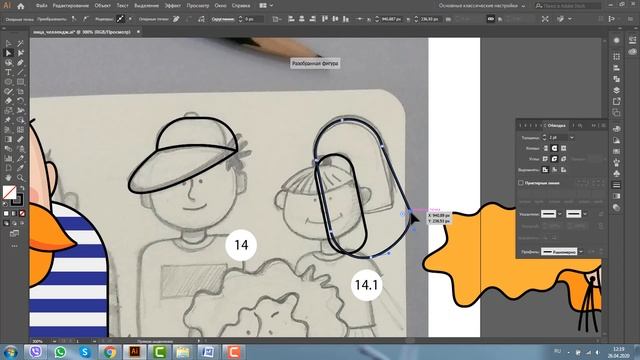This screenshot has width=640, height=360.
Task: Select Projecting Cap stroke option
Action: (564, 148)
